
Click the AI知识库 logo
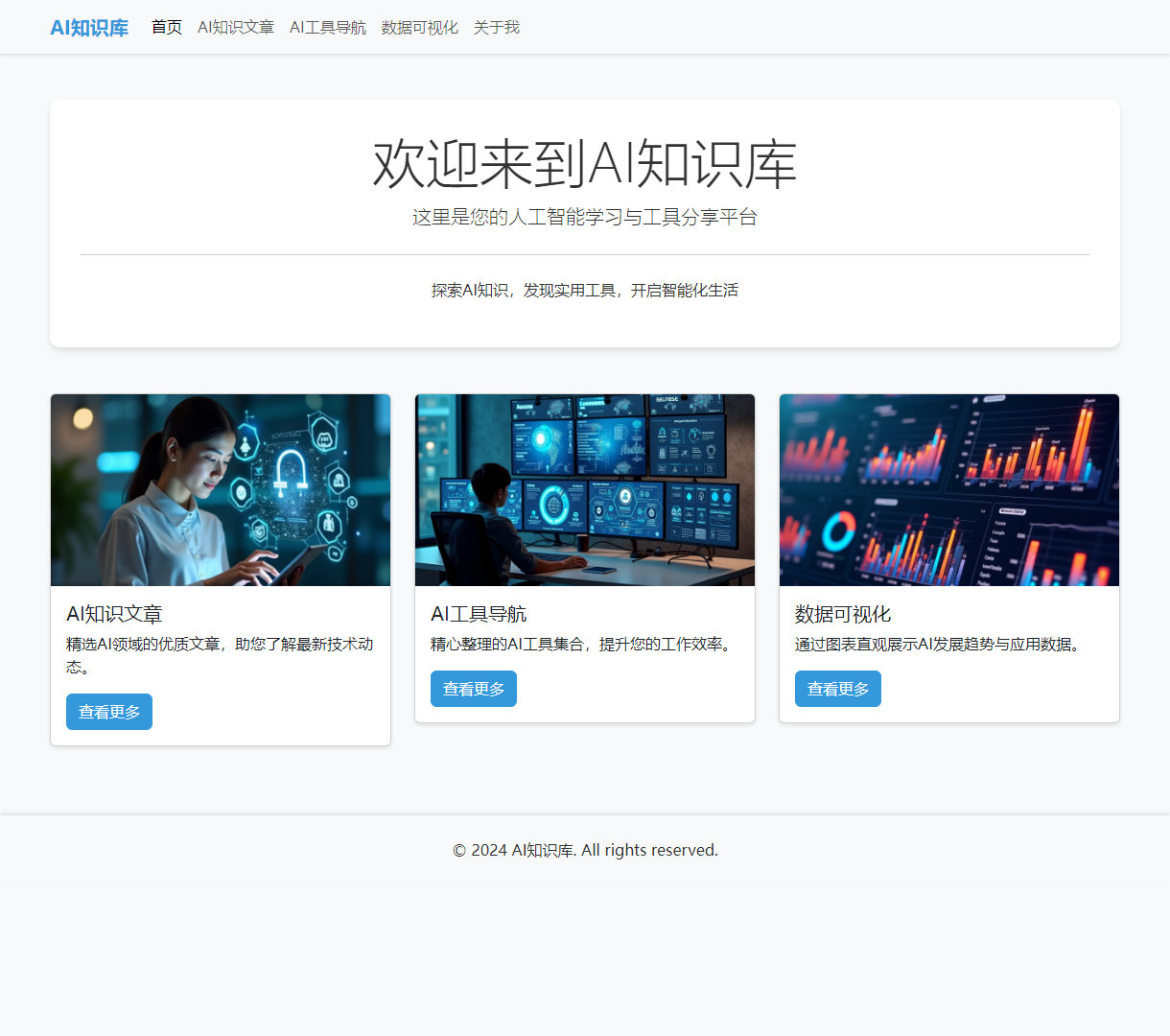[89, 27]
